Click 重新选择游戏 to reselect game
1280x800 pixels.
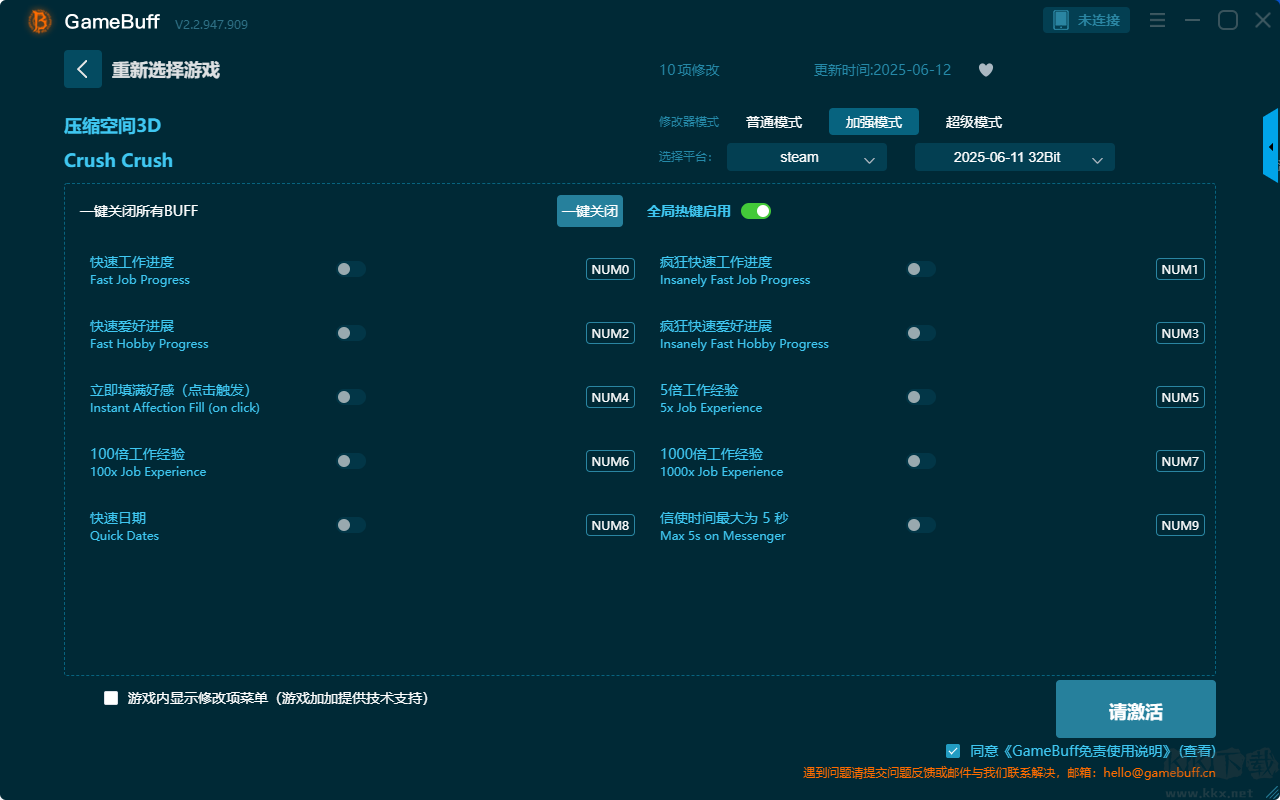pos(166,70)
